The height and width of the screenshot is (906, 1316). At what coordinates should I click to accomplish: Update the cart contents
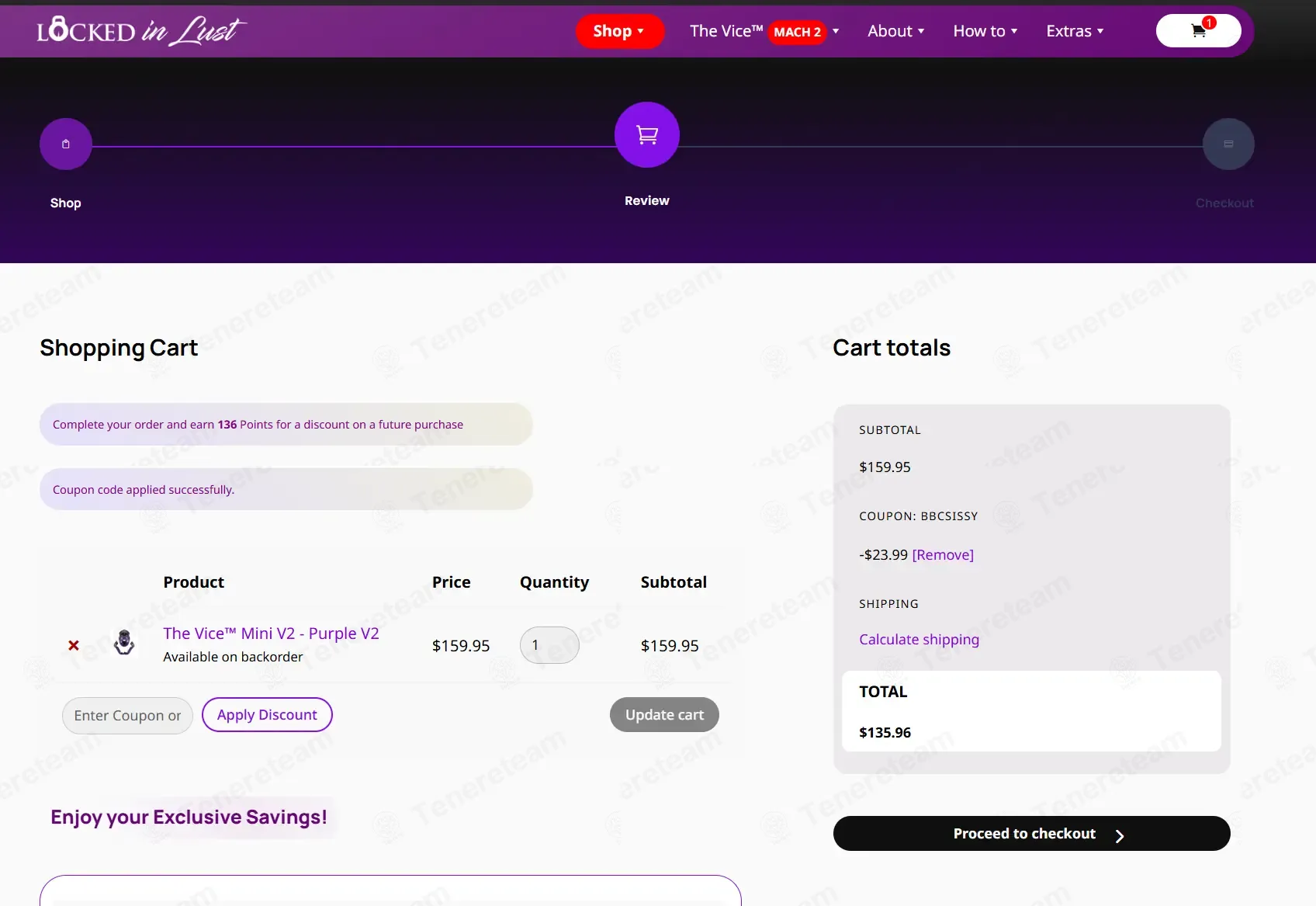pyautogui.click(x=664, y=714)
